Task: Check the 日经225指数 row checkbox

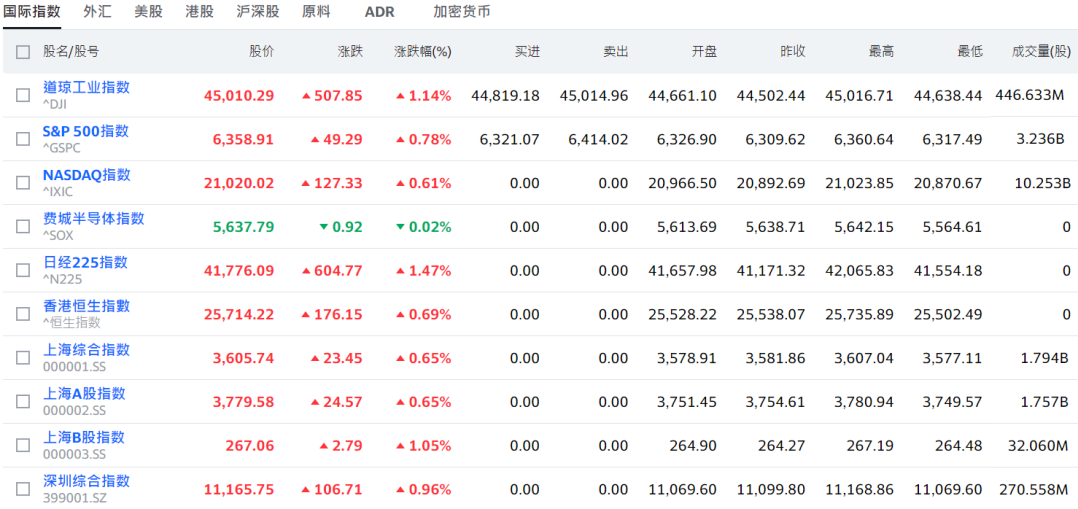Action: [23, 270]
